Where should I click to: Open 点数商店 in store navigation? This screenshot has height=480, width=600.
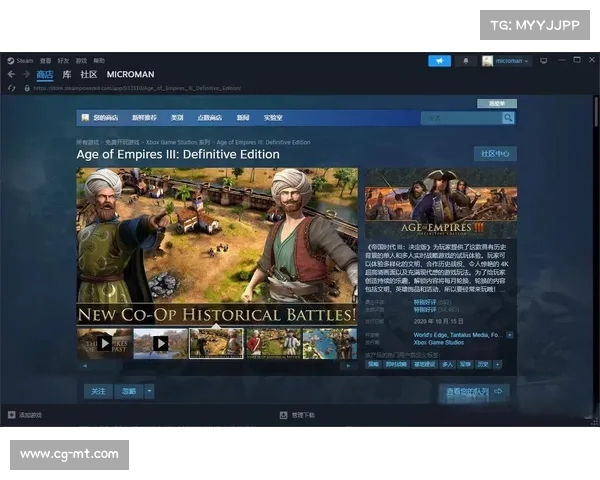pyautogui.click(x=210, y=118)
